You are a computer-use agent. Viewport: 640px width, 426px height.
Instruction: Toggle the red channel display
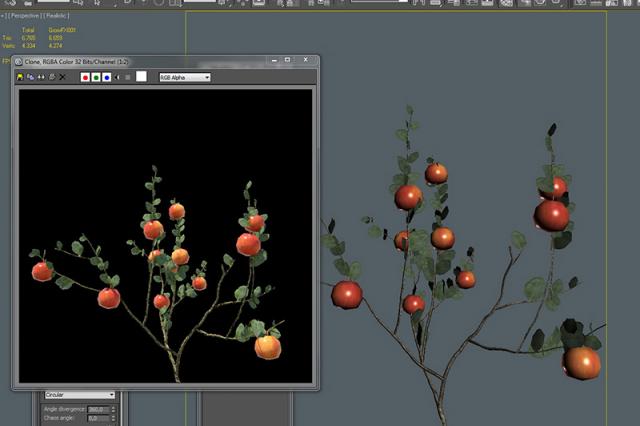tap(85, 77)
